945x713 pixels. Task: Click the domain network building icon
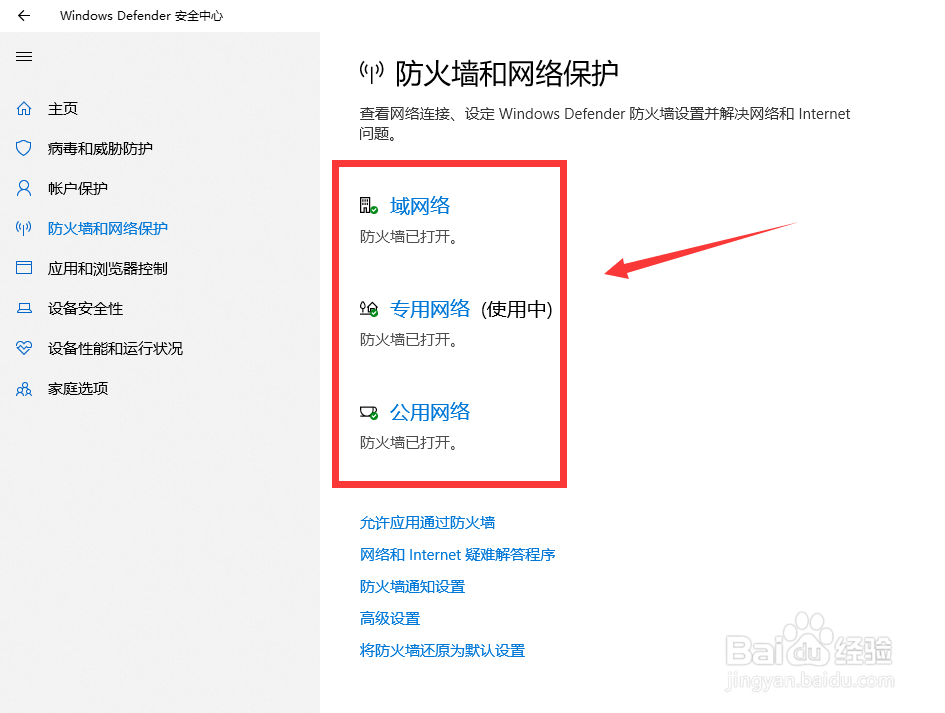(x=369, y=206)
